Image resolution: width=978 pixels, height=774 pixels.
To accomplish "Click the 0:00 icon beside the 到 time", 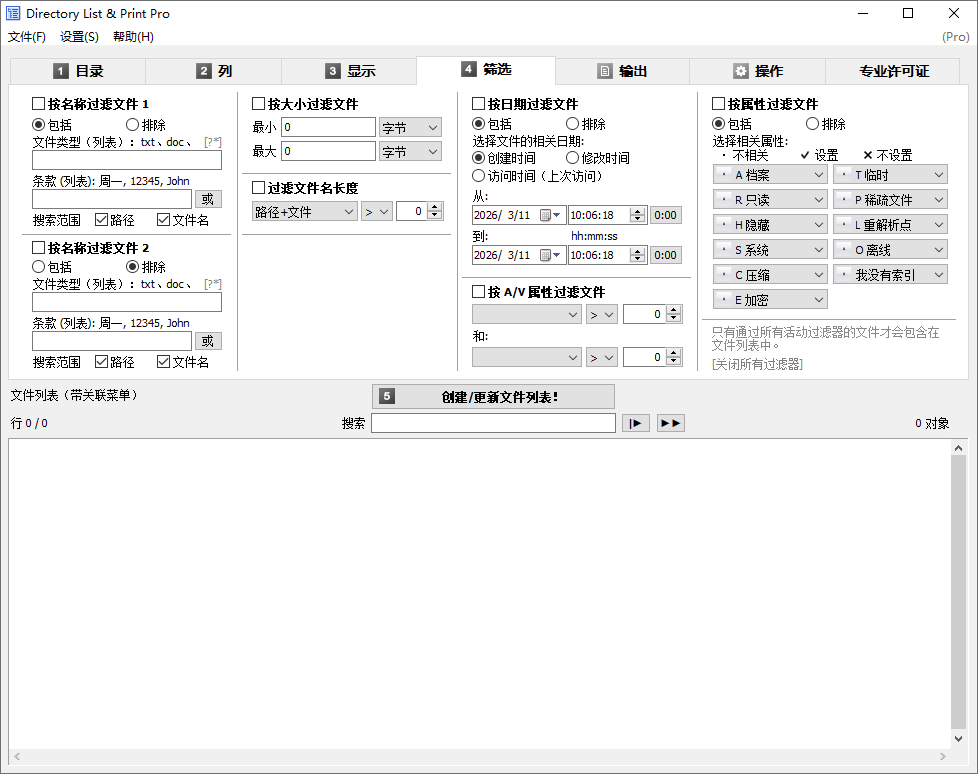I will click(x=665, y=254).
